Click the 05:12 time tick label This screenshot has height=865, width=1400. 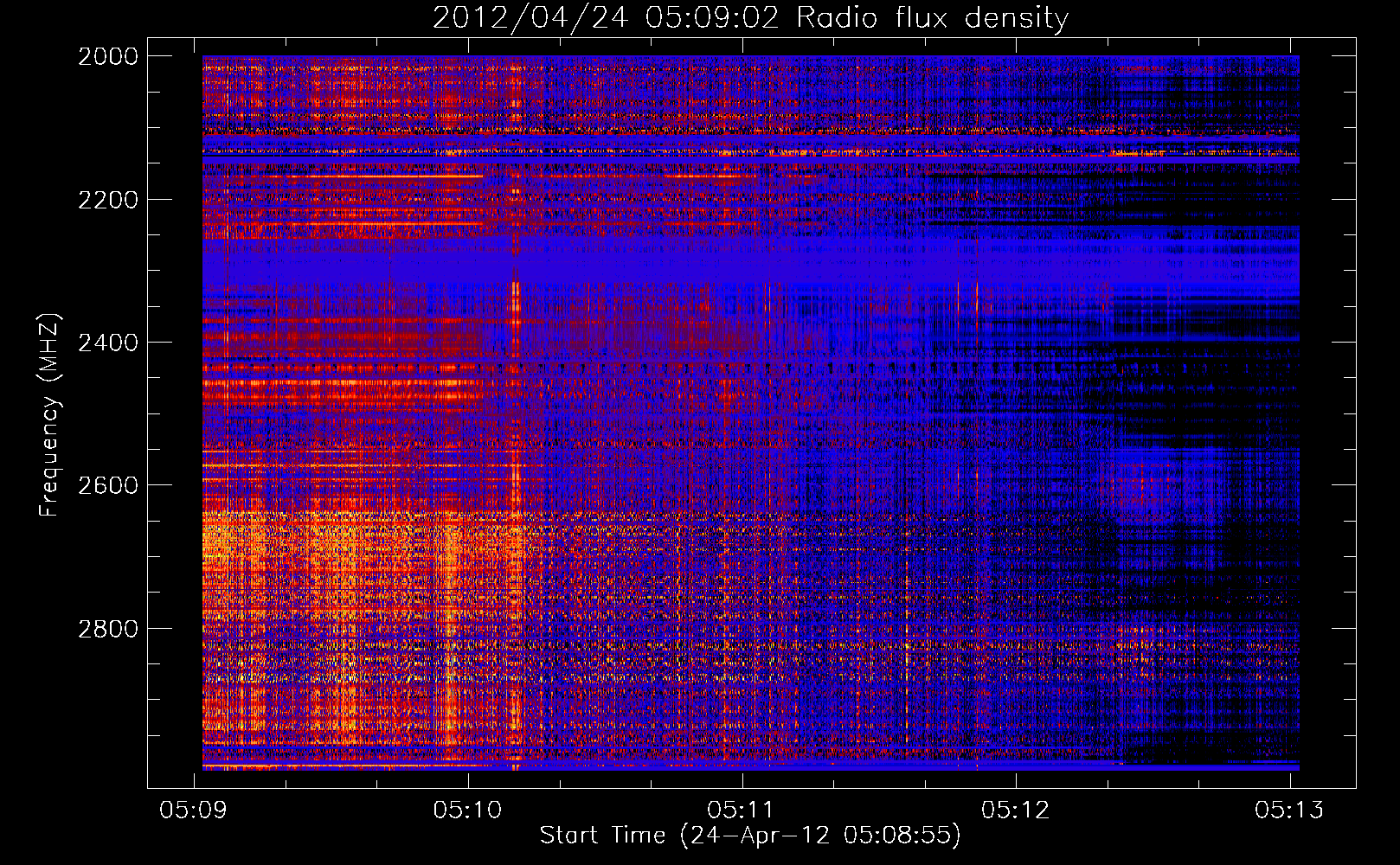coord(1016,810)
